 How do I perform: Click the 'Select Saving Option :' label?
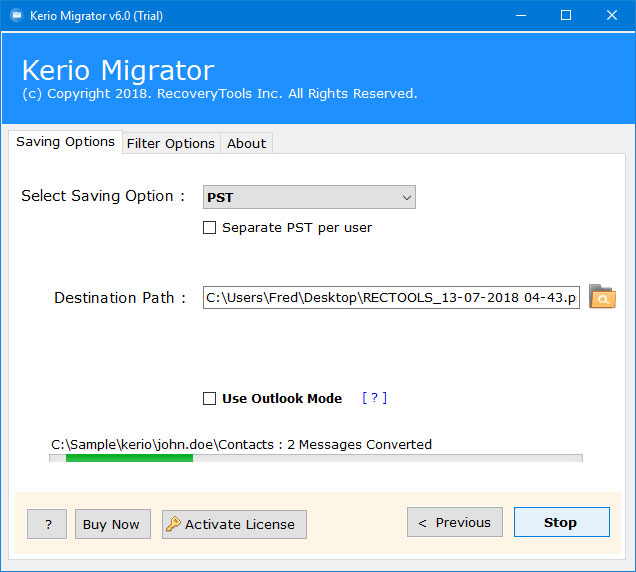point(103,196)
